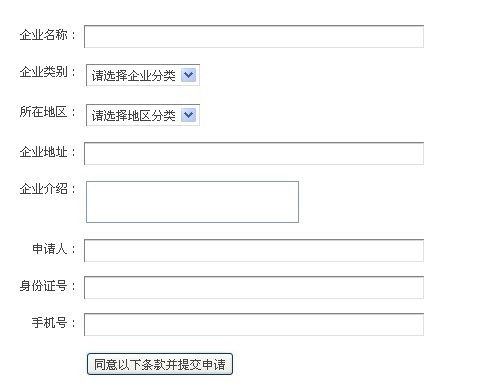The height and width of the screenshot is (387, 477).
Task: Submit the application via the bottom button
Action: [160, 364]
